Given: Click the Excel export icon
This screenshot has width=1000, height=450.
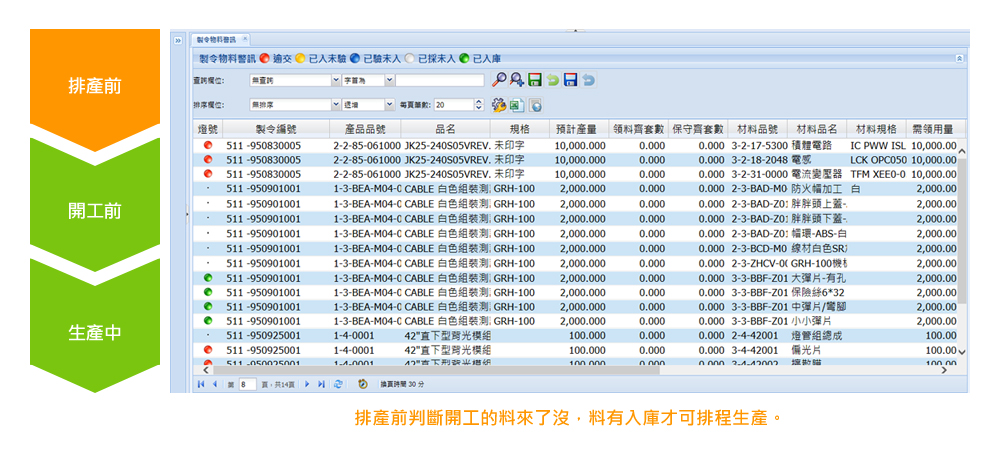Looking at the screenshot, I should pos(517,105).
